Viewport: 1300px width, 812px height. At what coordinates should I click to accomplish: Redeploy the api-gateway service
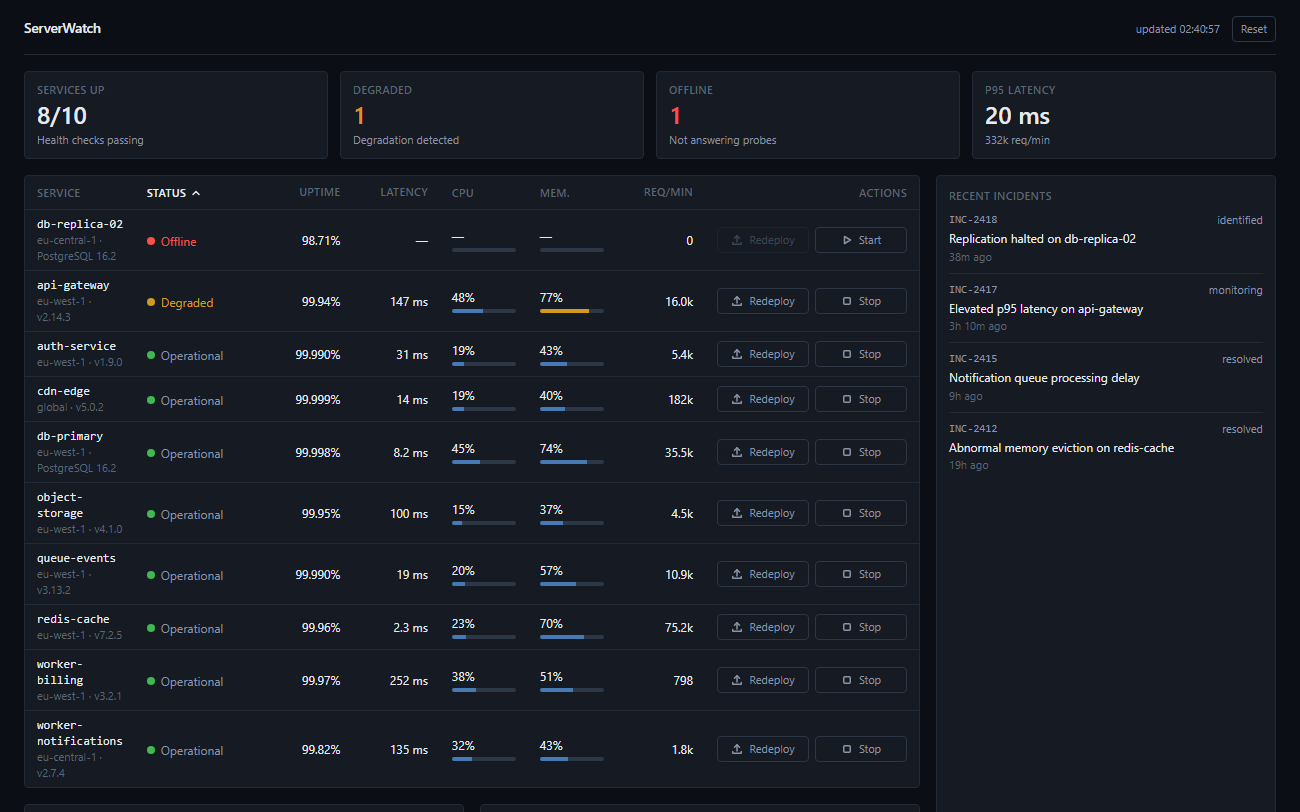(x=763, y=301)
